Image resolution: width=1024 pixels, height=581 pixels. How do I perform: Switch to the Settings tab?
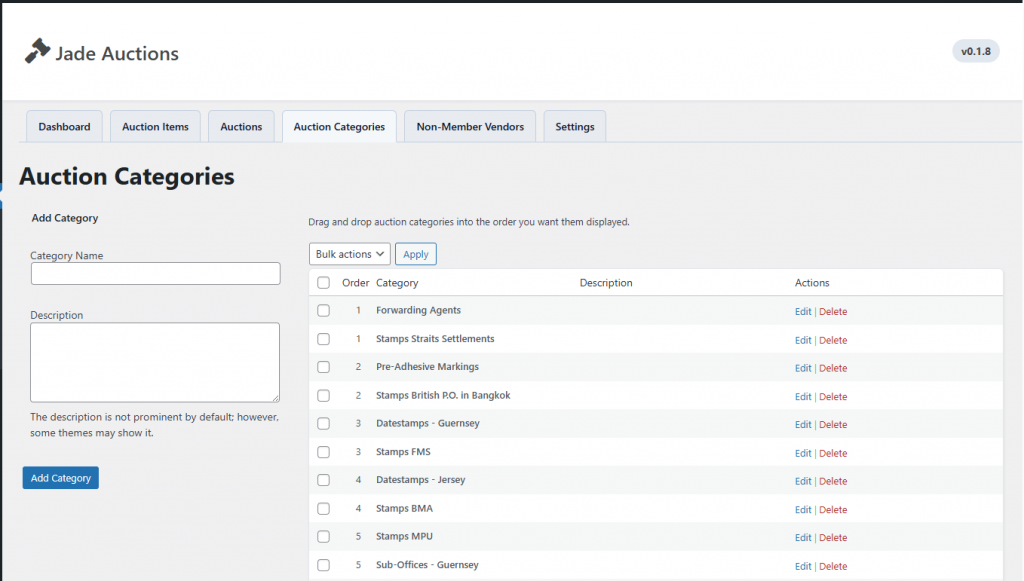point(575,127)
